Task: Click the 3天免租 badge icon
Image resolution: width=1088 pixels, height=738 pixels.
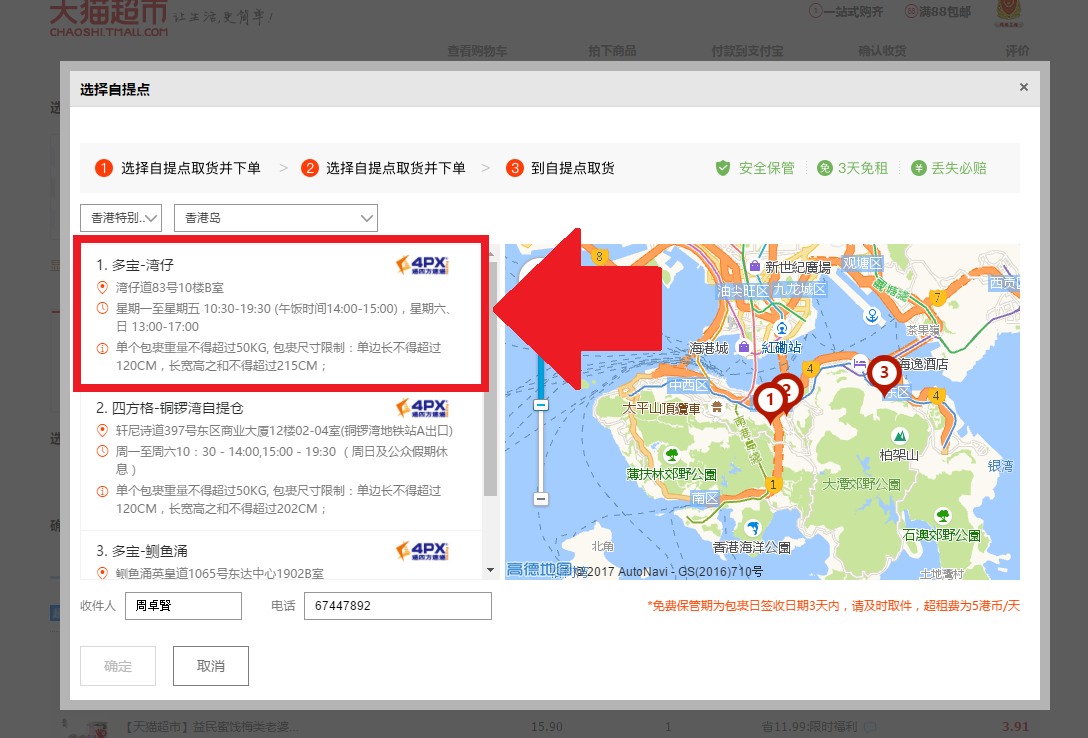Action: [824, 168]
